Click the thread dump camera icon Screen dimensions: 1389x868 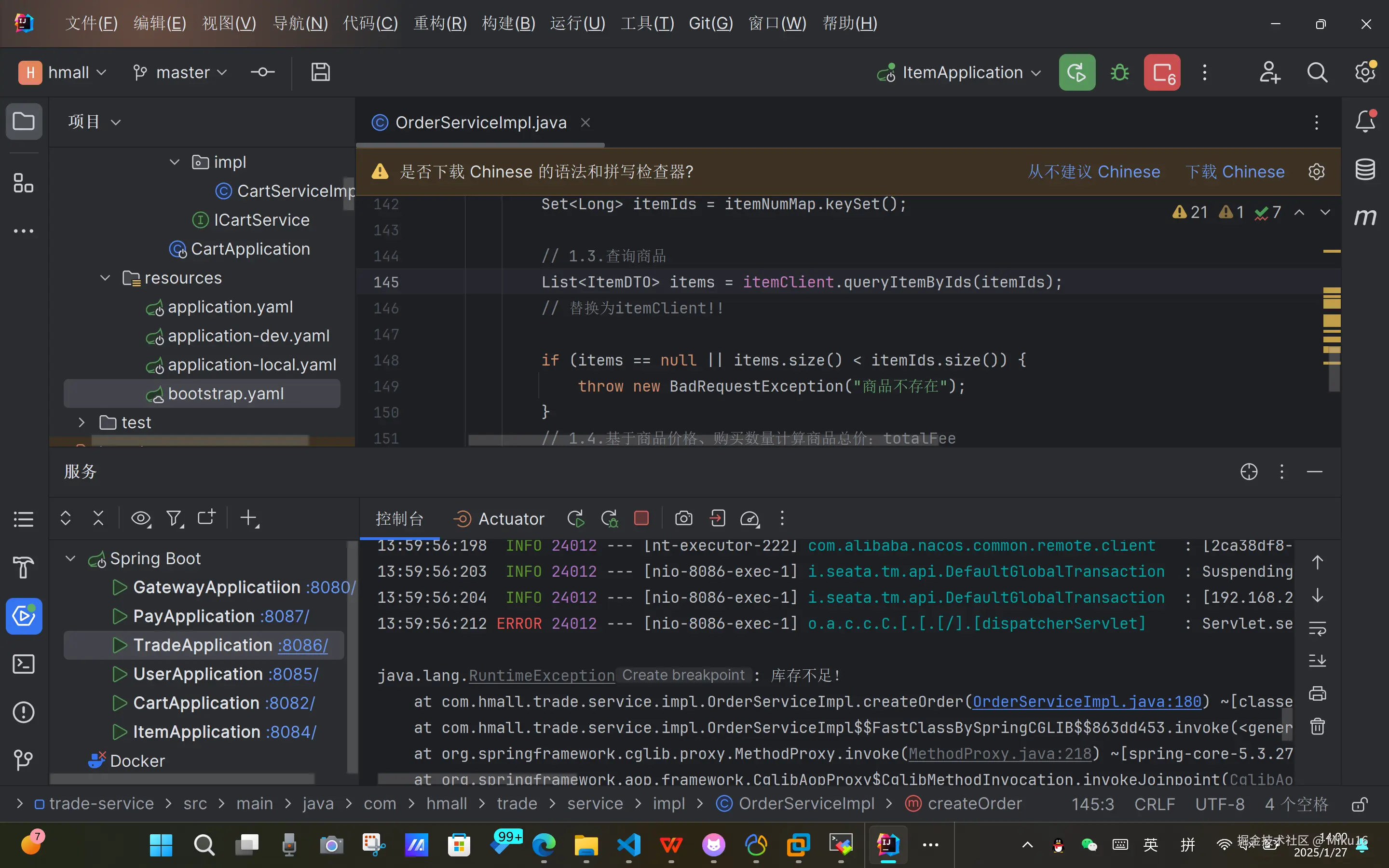pyautogui.click(x=683, y=518)
